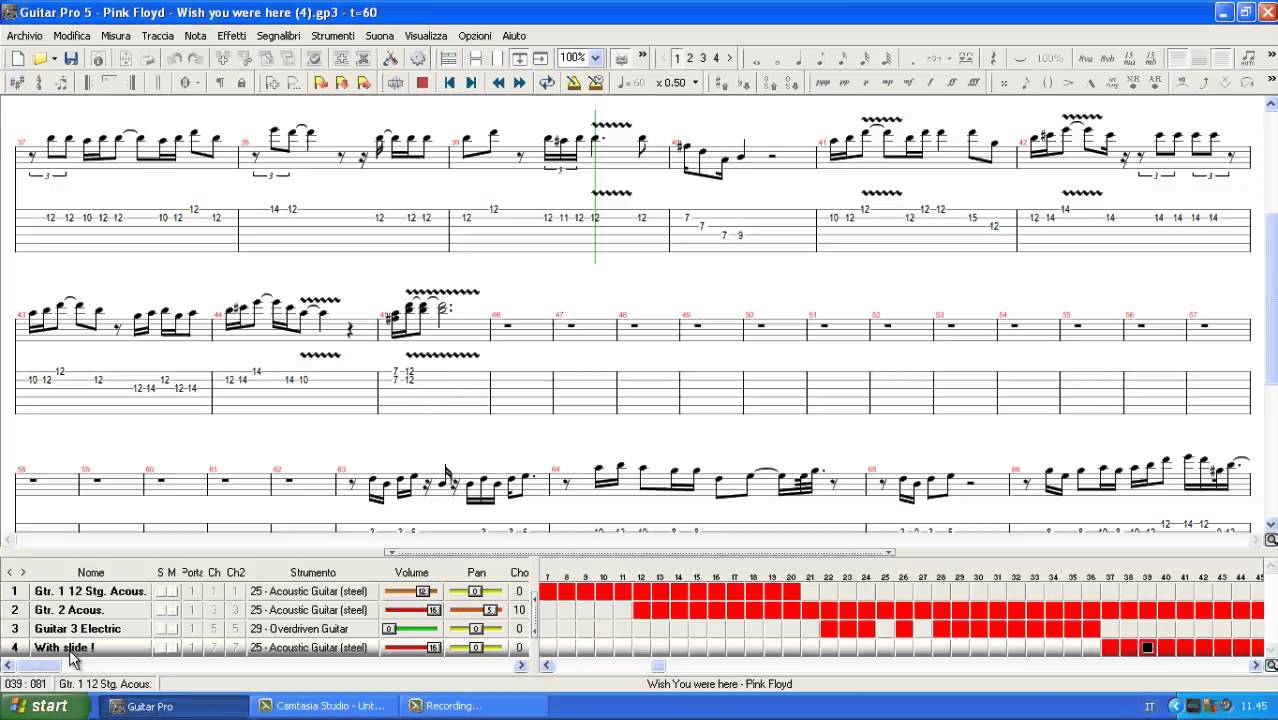Click the tempo quarter-note icon

click(629, 83)
